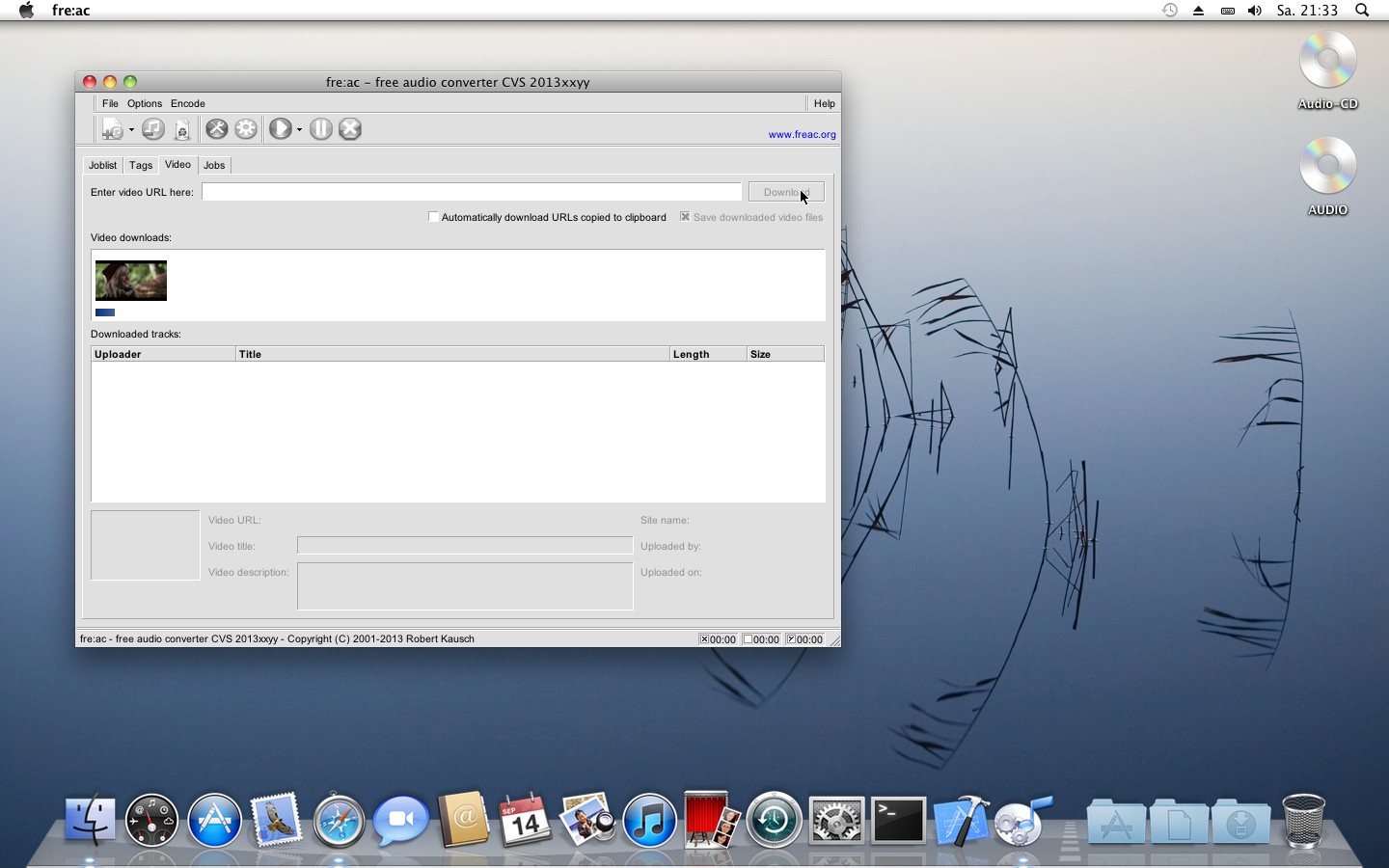
Task: Launch Safari from the Dock
Action: (339, 821)
